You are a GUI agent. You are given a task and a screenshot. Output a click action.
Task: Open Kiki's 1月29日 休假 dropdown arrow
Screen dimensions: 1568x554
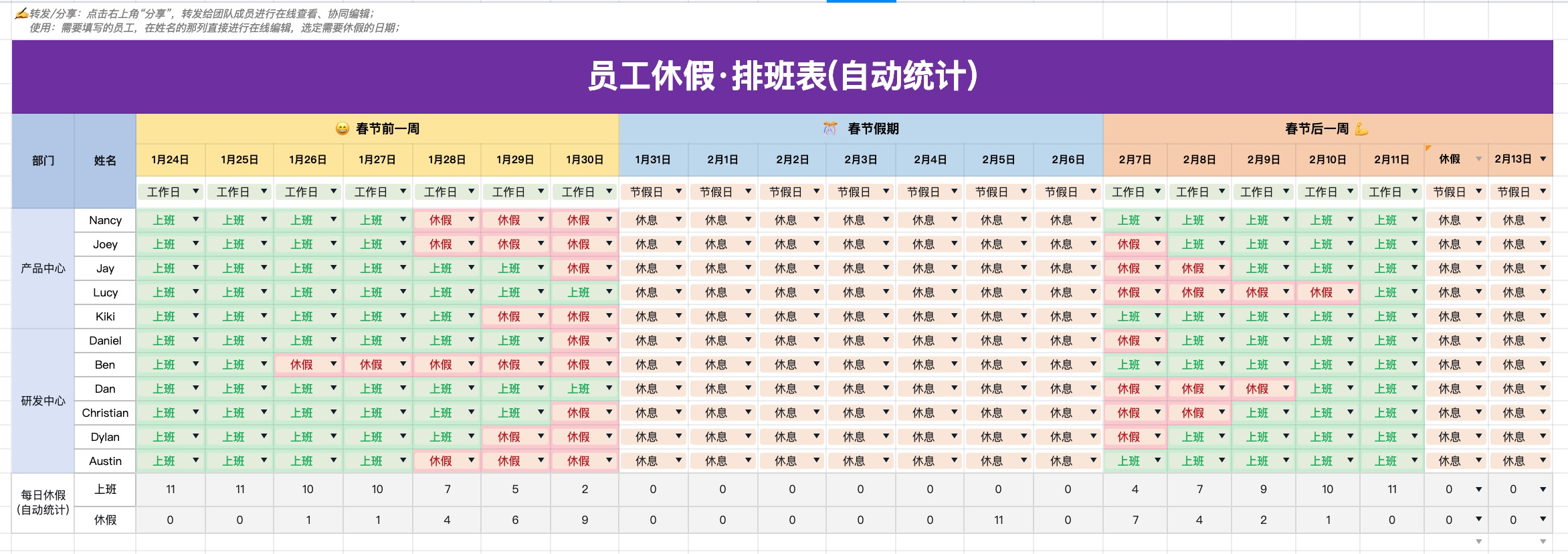(x=541, y=316)
